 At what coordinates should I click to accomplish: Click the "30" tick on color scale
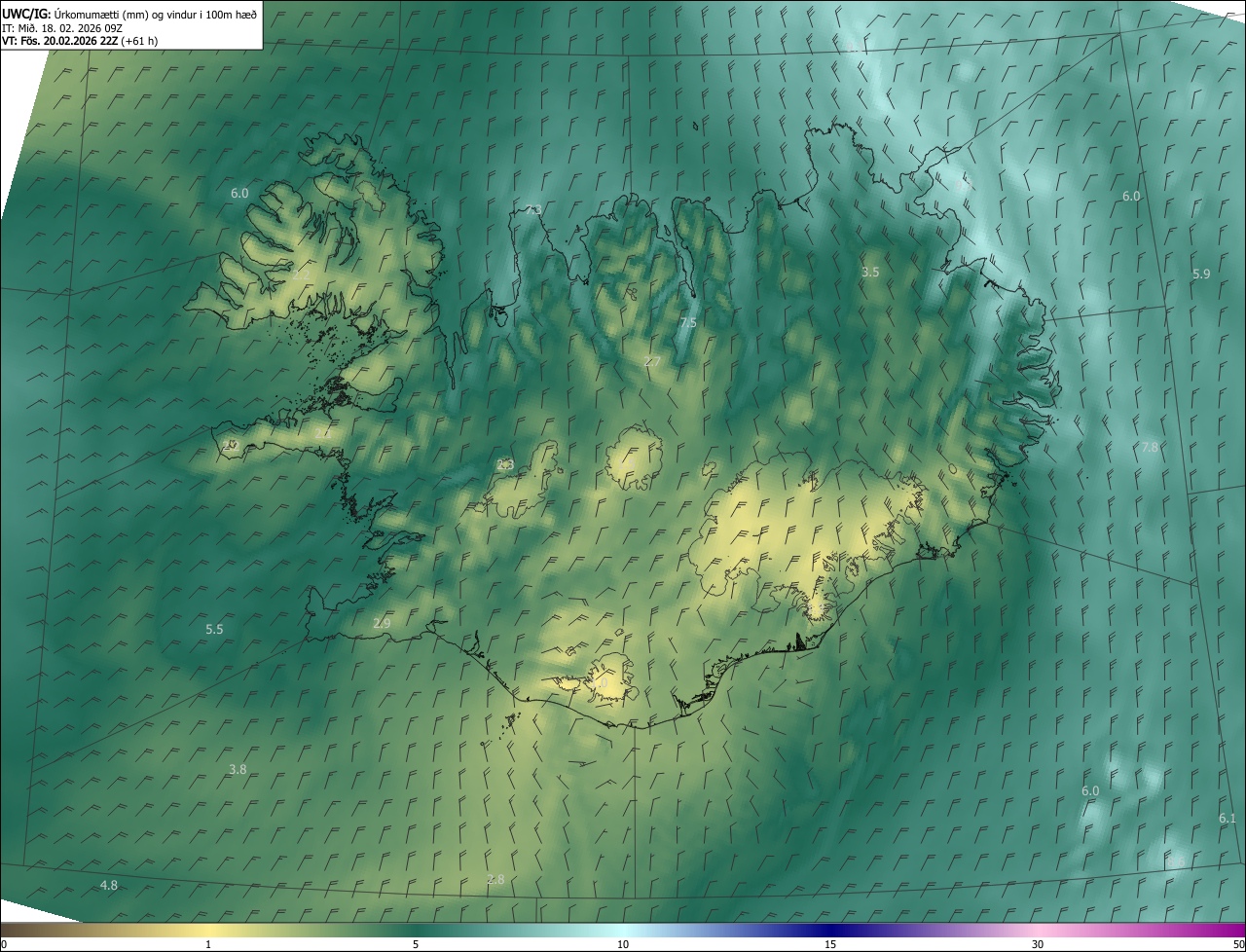(1038, 944)
